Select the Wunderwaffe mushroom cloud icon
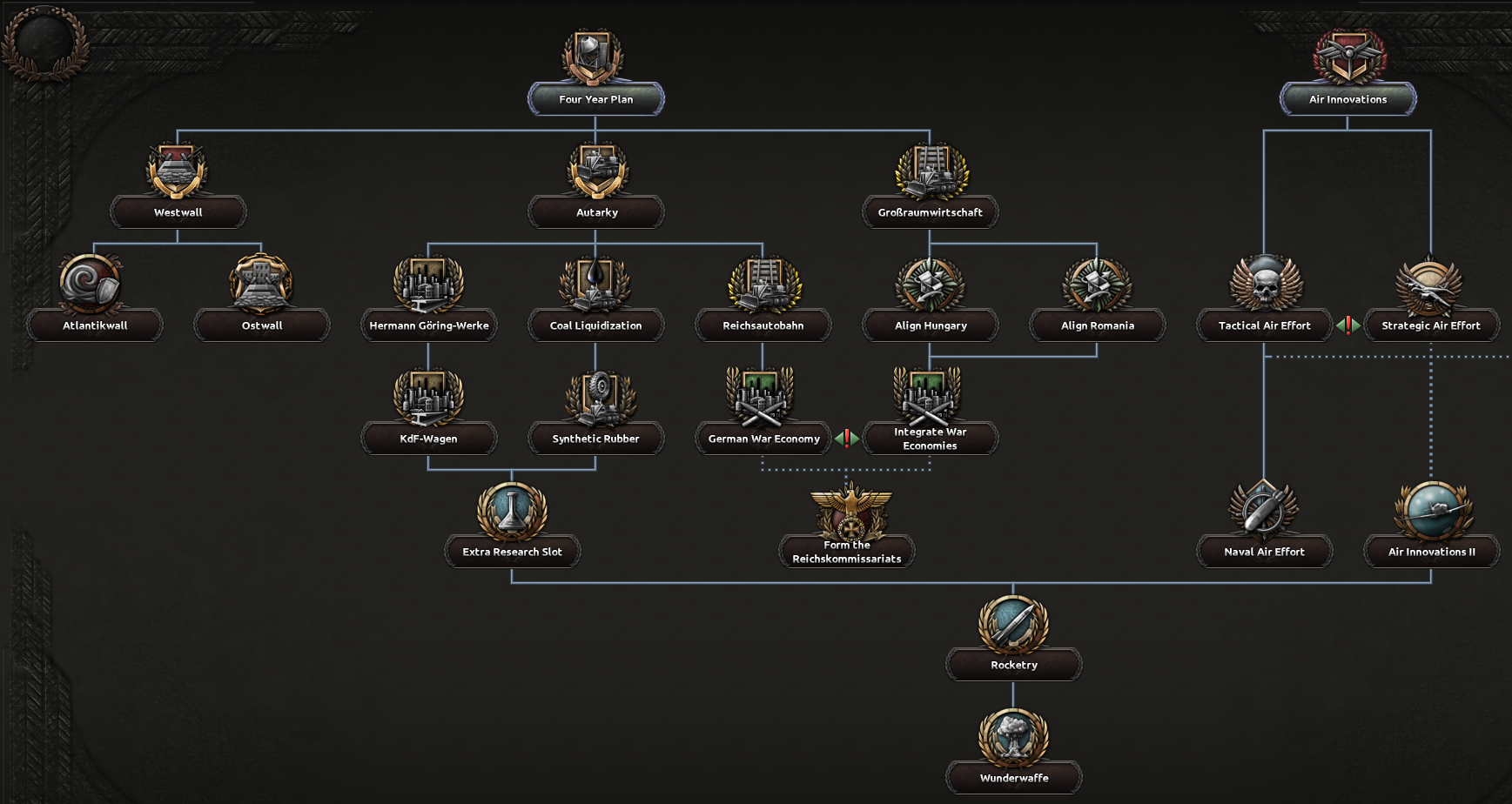This screenshot has height=804, width=1512. pos(1013,736)
